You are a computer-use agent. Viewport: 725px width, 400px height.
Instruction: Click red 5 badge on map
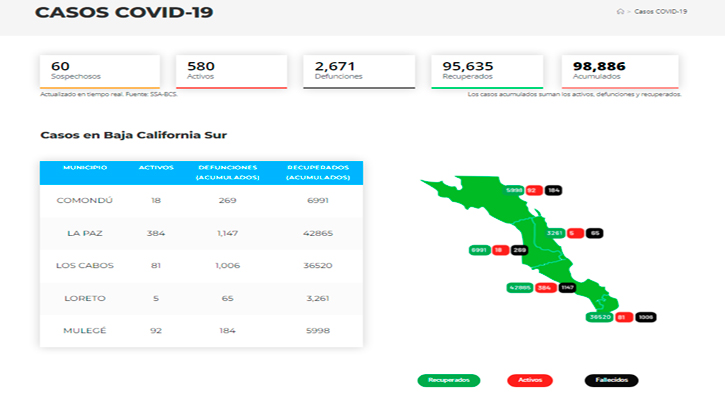point(575,233)
